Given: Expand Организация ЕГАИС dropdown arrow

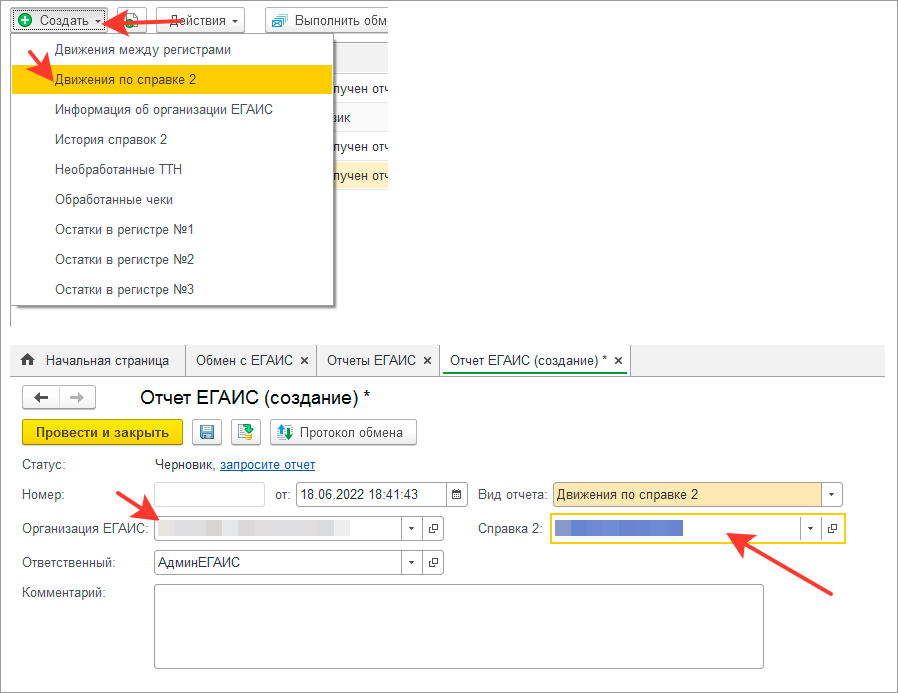Looking at the screenshot, I should pyautogui.click(x=411, y=528).
